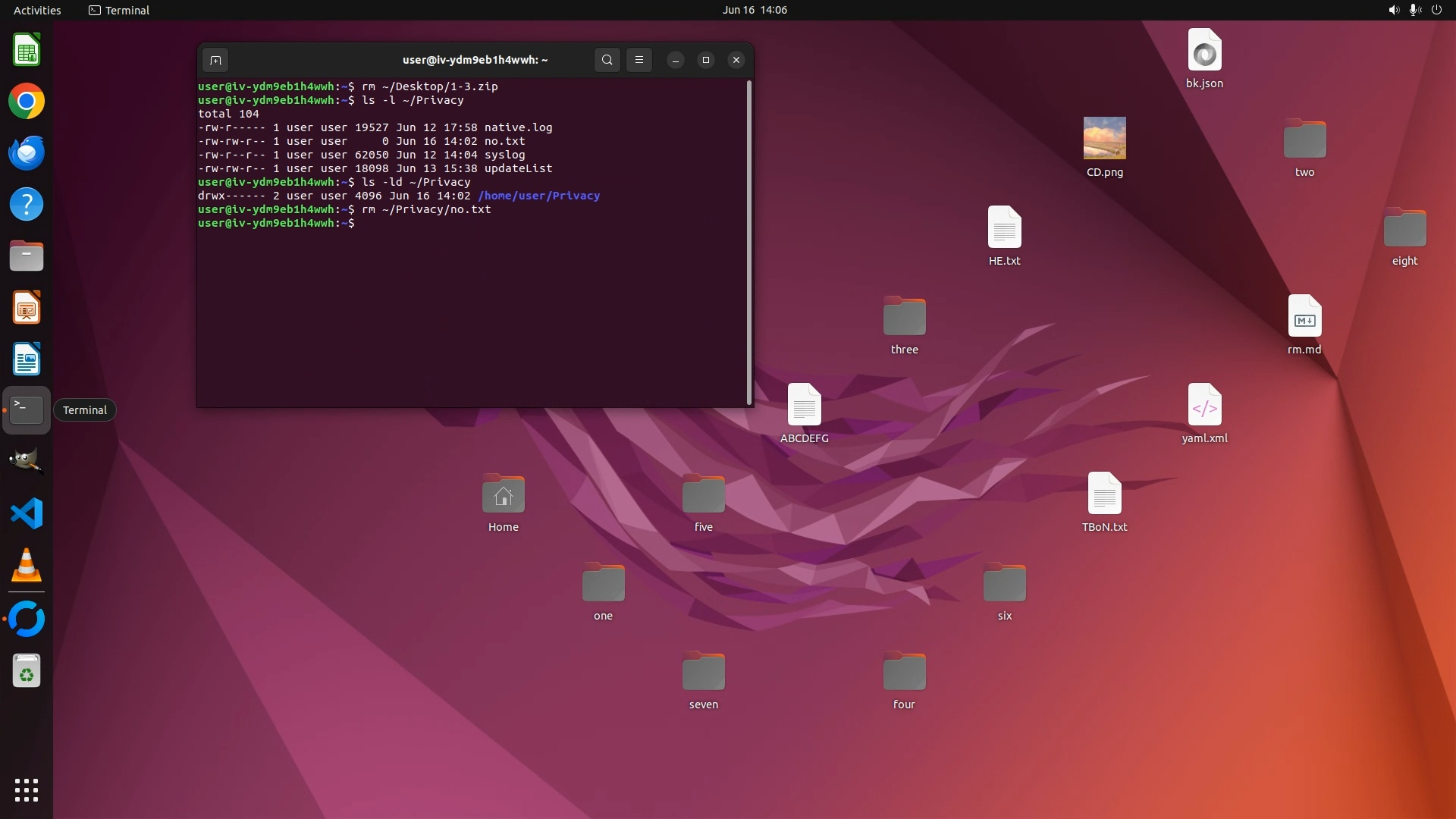Image resolution: width=1456 pixels, height=819 pixels.
Task: Click the new tab button in terminal
Action: [x=215, y=60]
